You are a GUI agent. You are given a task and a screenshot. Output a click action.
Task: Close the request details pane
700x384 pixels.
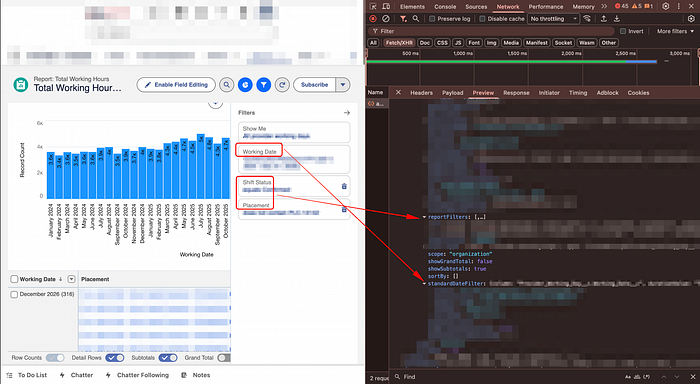click(x=398, y=92)
